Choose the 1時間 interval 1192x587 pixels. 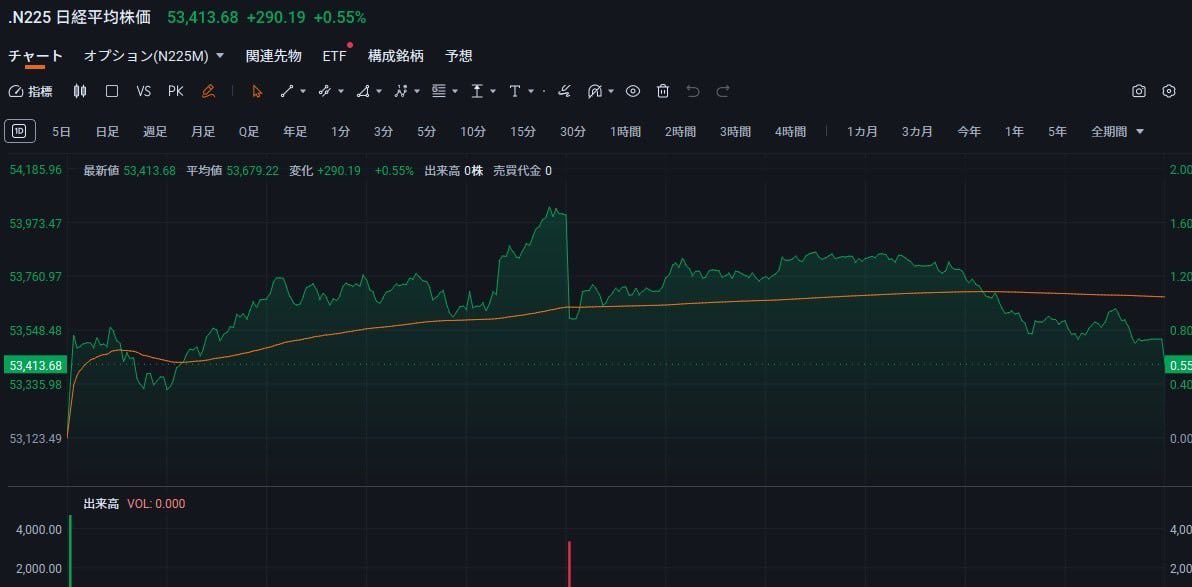[x=626, y=132]
